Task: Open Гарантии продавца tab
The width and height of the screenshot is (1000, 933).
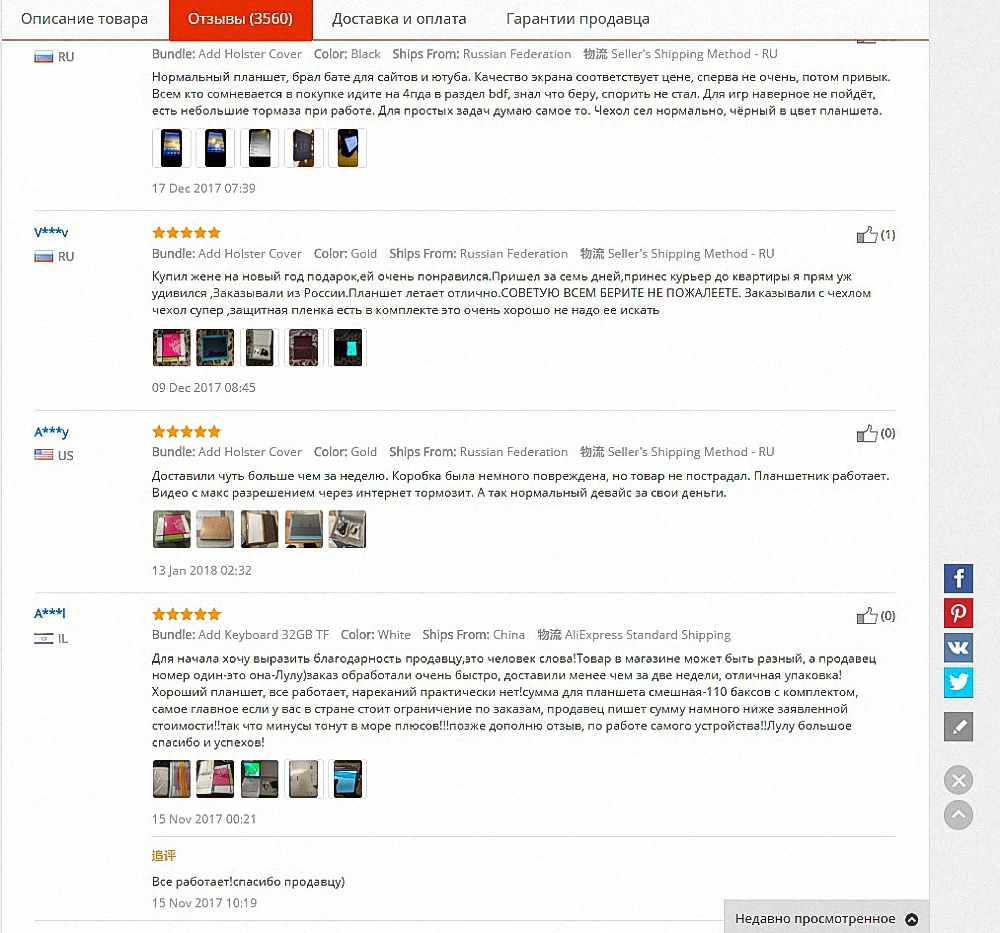Action: coord(578,19)
